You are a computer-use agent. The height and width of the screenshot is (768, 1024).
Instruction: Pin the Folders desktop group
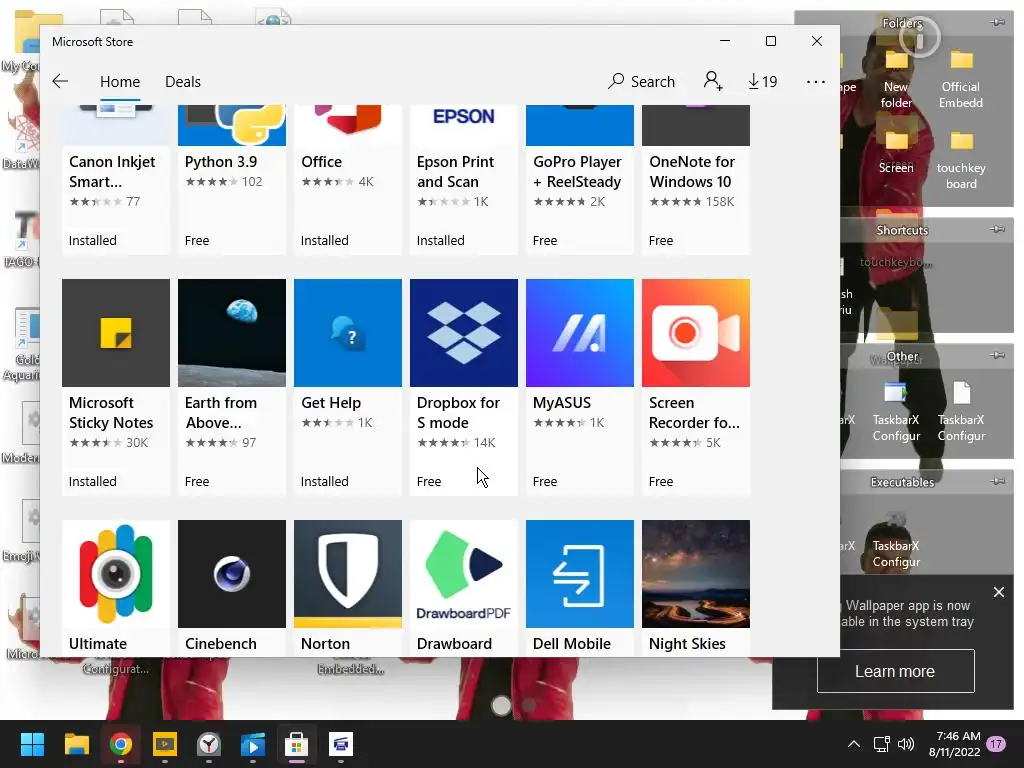click(x=997, y=22)
